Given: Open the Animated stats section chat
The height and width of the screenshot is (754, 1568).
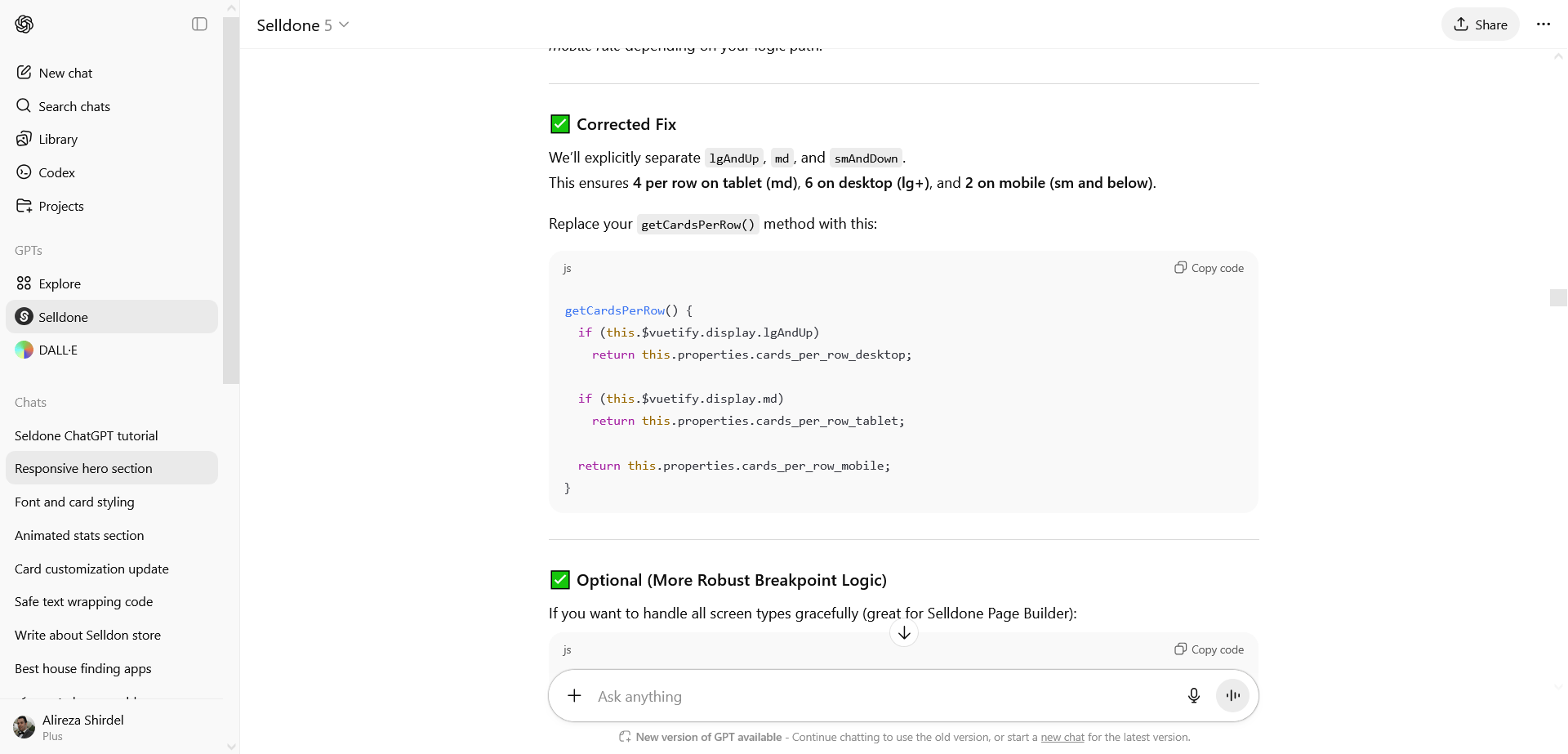Looking at the screenshot, I should pyautogui.click(x=112, y=535).
